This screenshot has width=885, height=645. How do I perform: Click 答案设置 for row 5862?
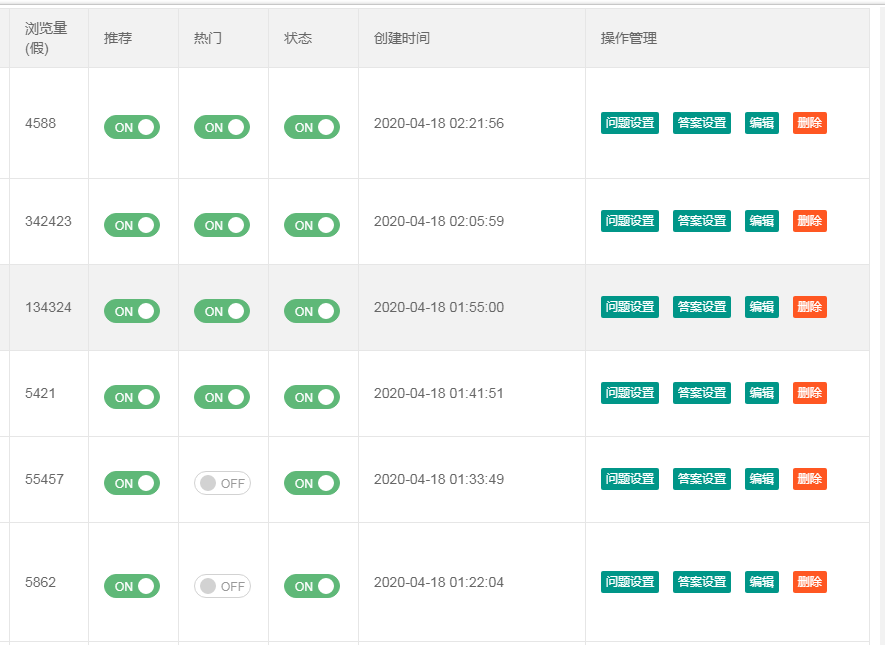(x=702, y=582)
